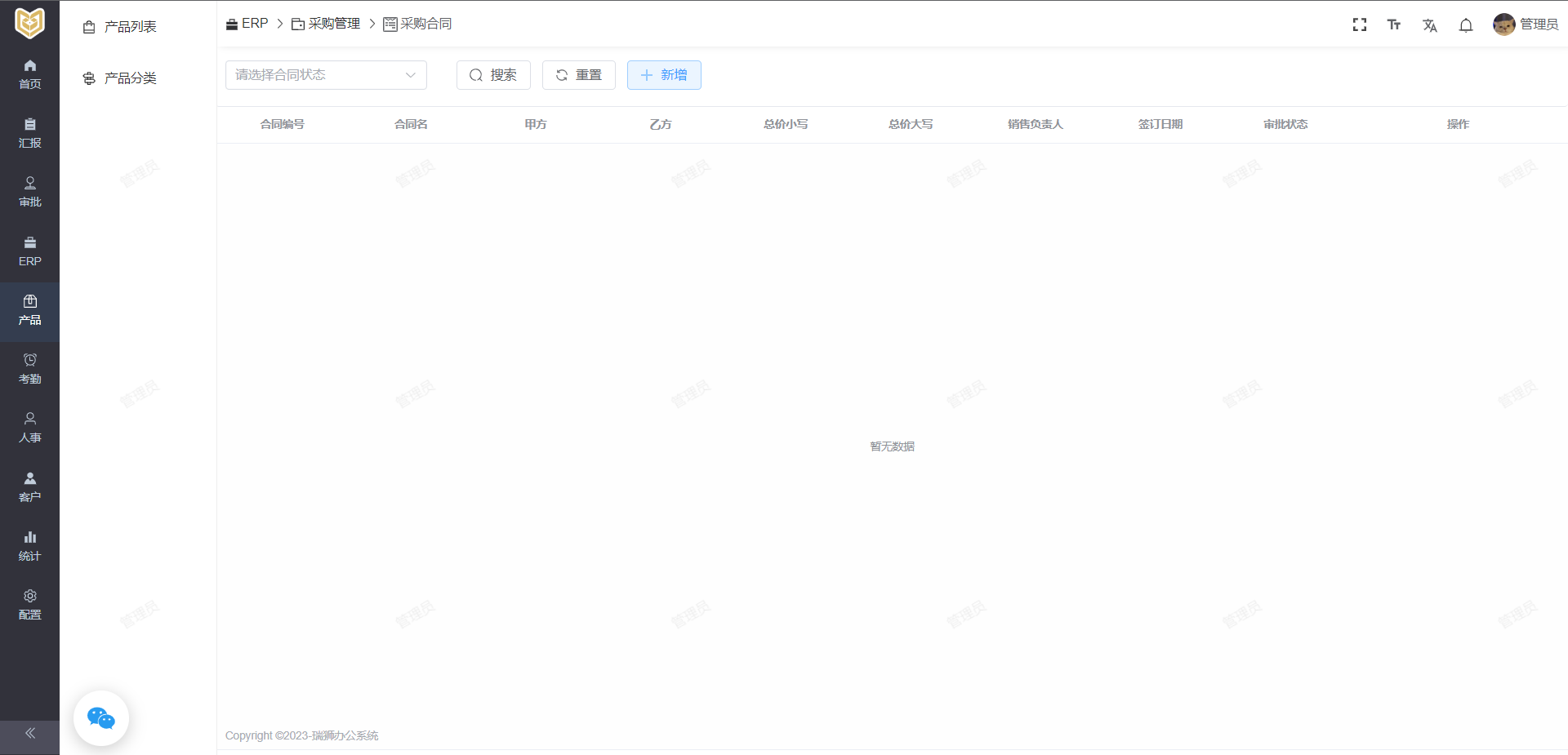Open the 配置 settings module
Screen dimensions: 1568x755
pos(29,605)
